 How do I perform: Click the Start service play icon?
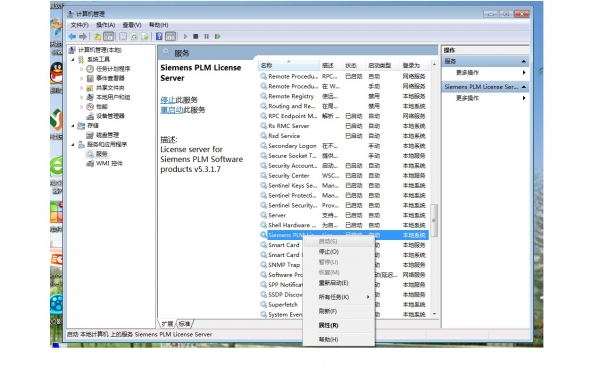[185, 37]
